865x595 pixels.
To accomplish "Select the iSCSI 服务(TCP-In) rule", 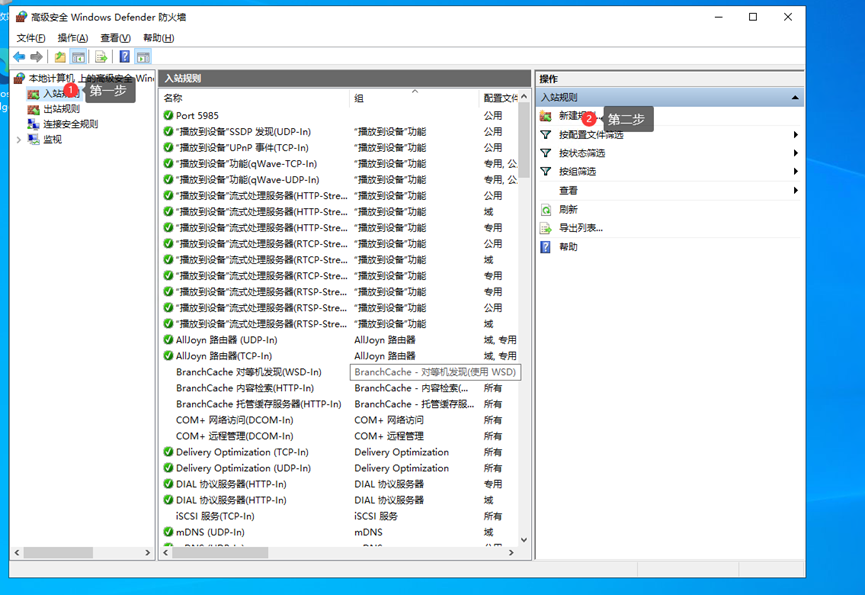I will (215, 516).
